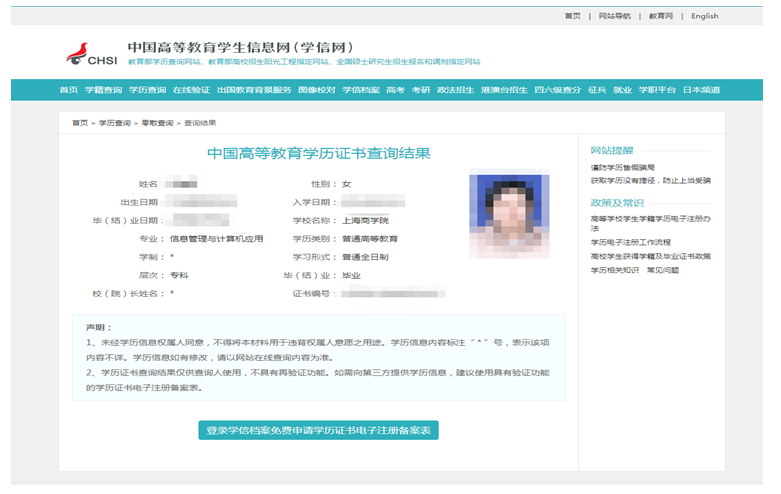Click the 普通全日制 study form value
781x494 pixels.
[365, 257]
